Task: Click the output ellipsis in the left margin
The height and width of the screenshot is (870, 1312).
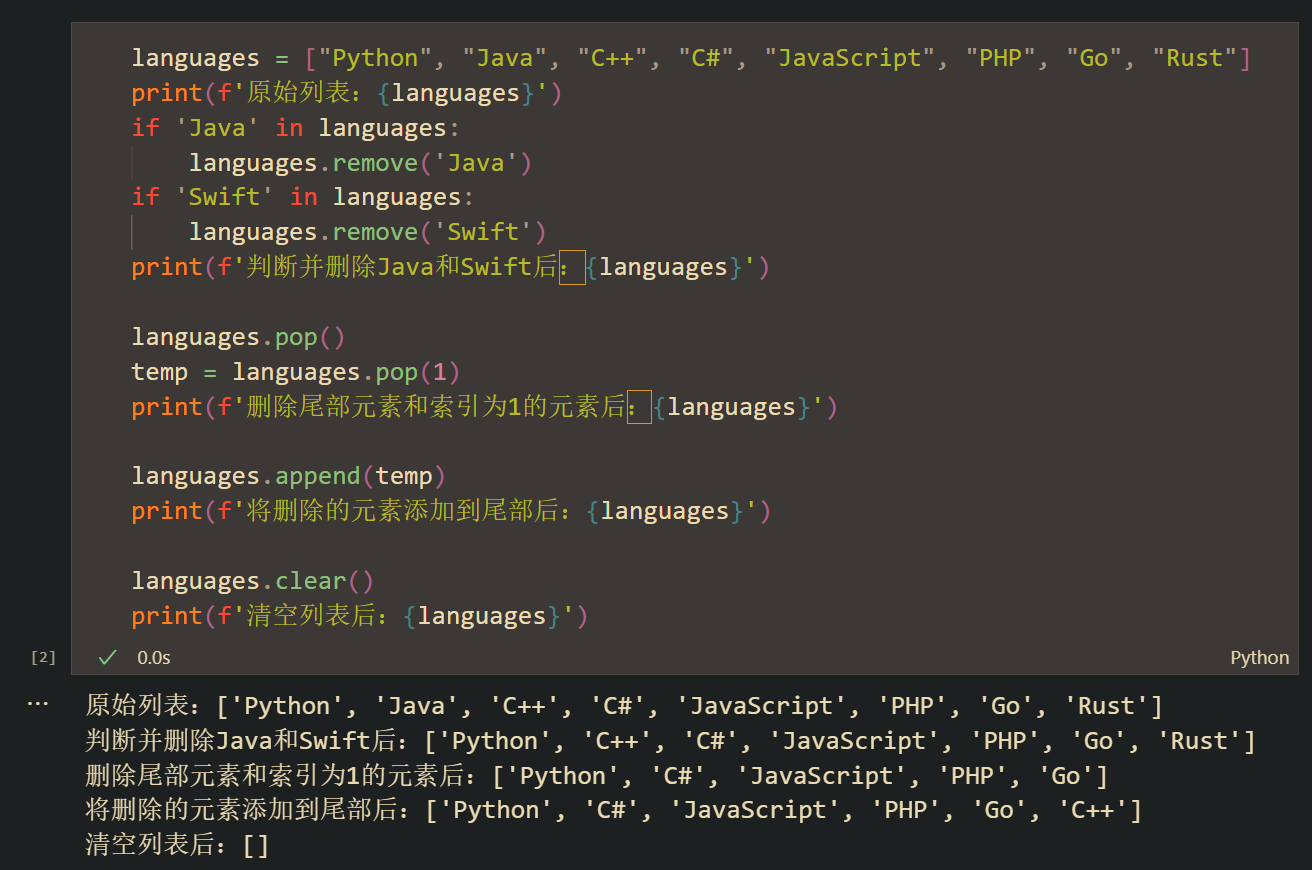Action: point(38,703)
